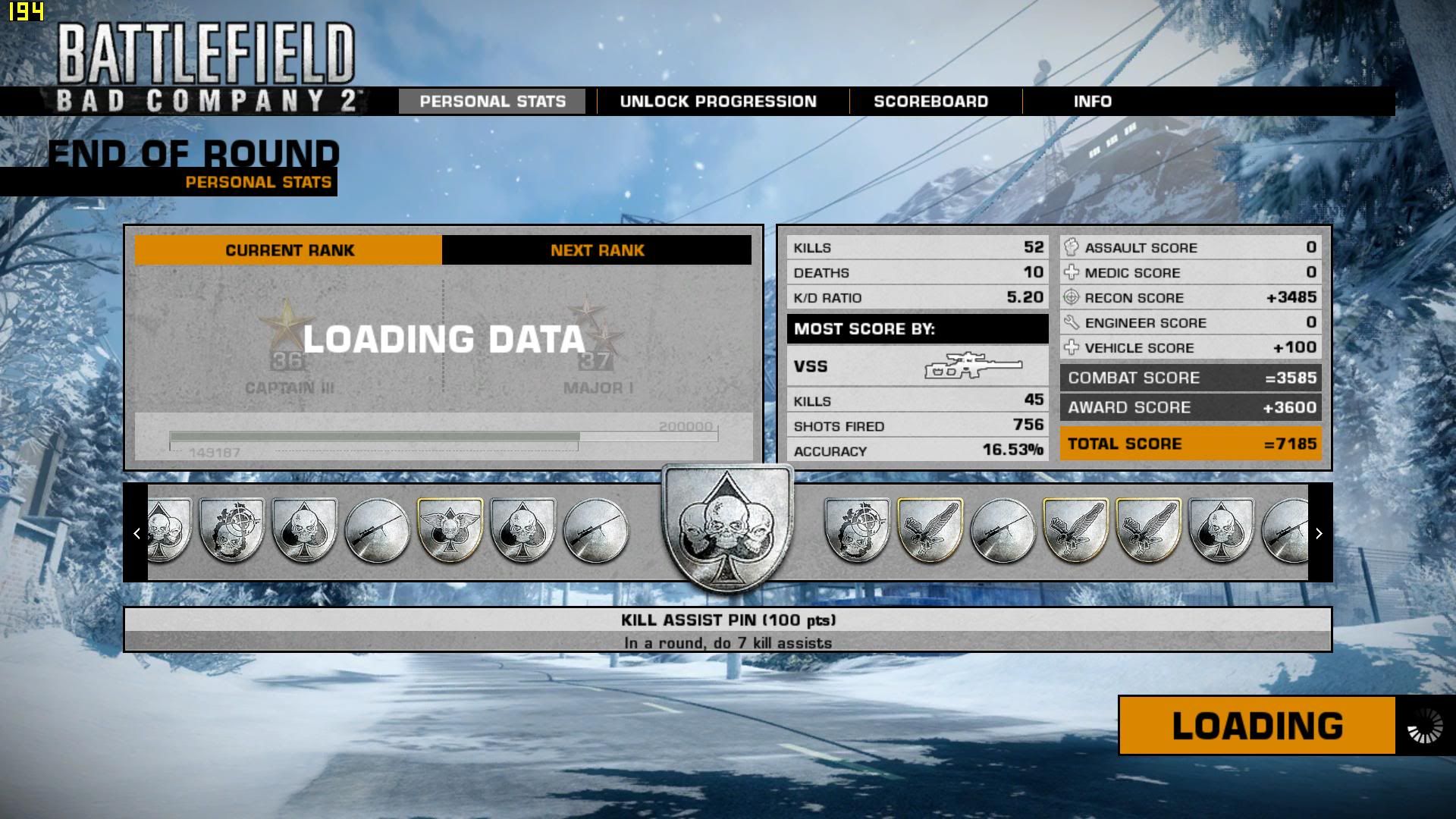
Task: Select the large center Kill Assist pin
Action: coord(727,529)
